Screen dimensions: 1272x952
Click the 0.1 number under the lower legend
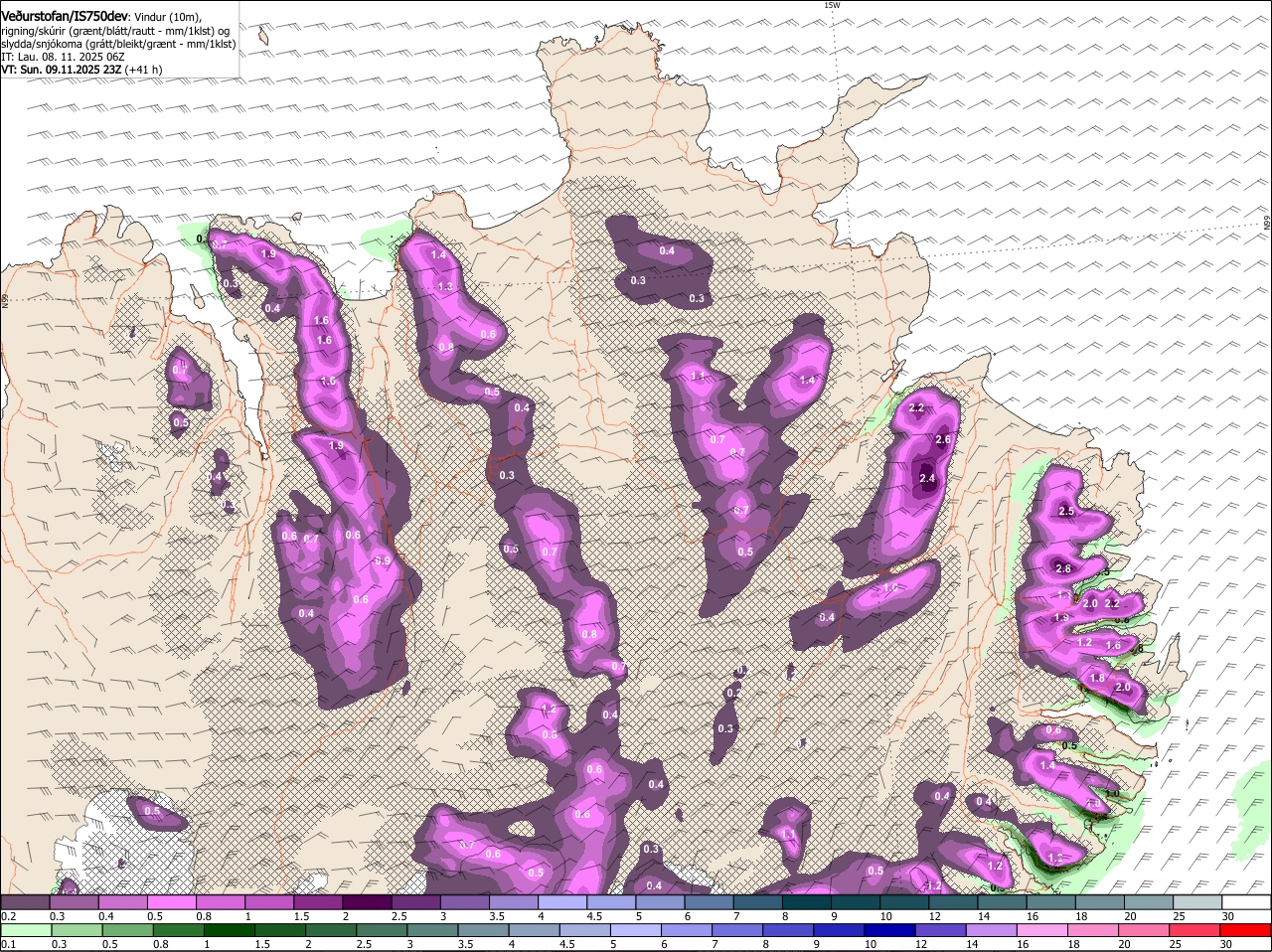tap(7, 944)
